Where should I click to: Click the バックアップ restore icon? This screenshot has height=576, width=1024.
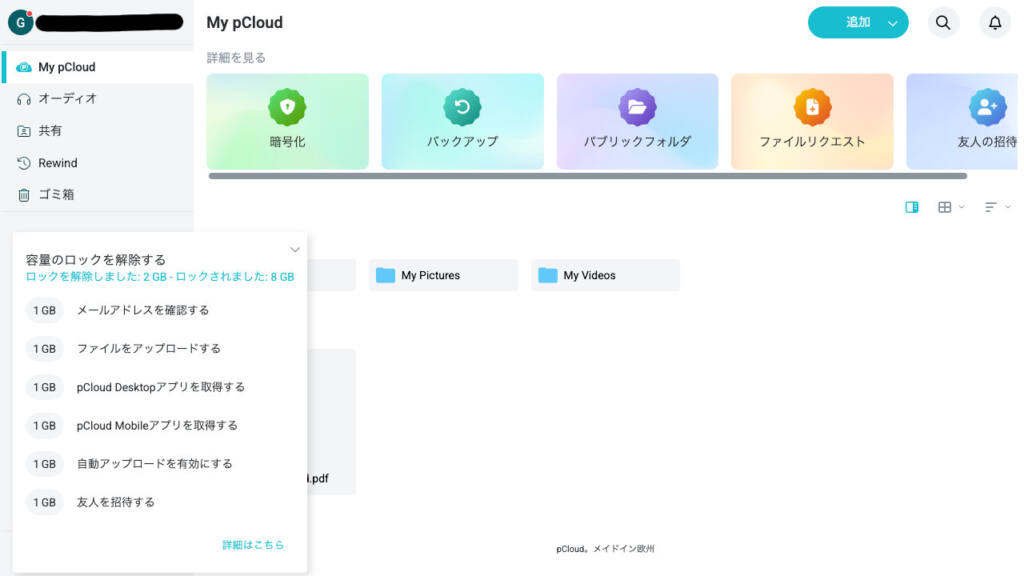click(462, 107)
